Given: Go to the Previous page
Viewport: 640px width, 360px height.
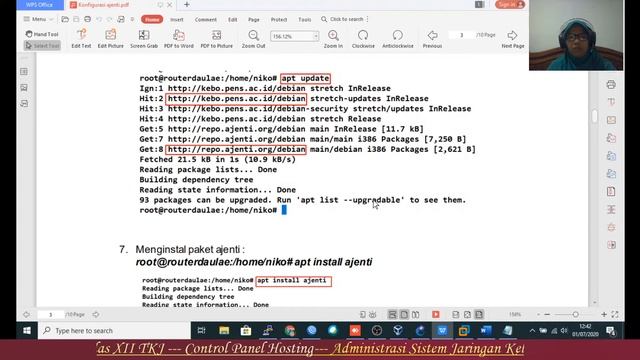Looking at the screenshot, I should pos(432,39).
